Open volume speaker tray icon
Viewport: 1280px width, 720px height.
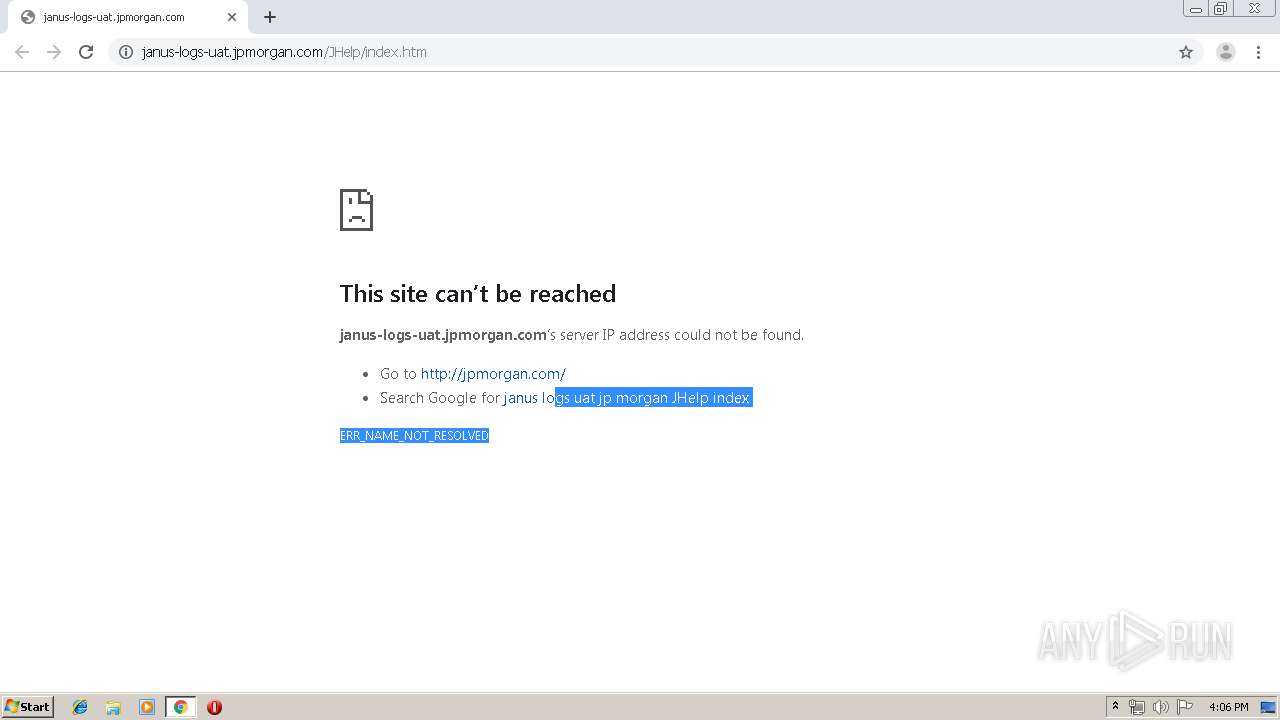(x=1160, y=707)
